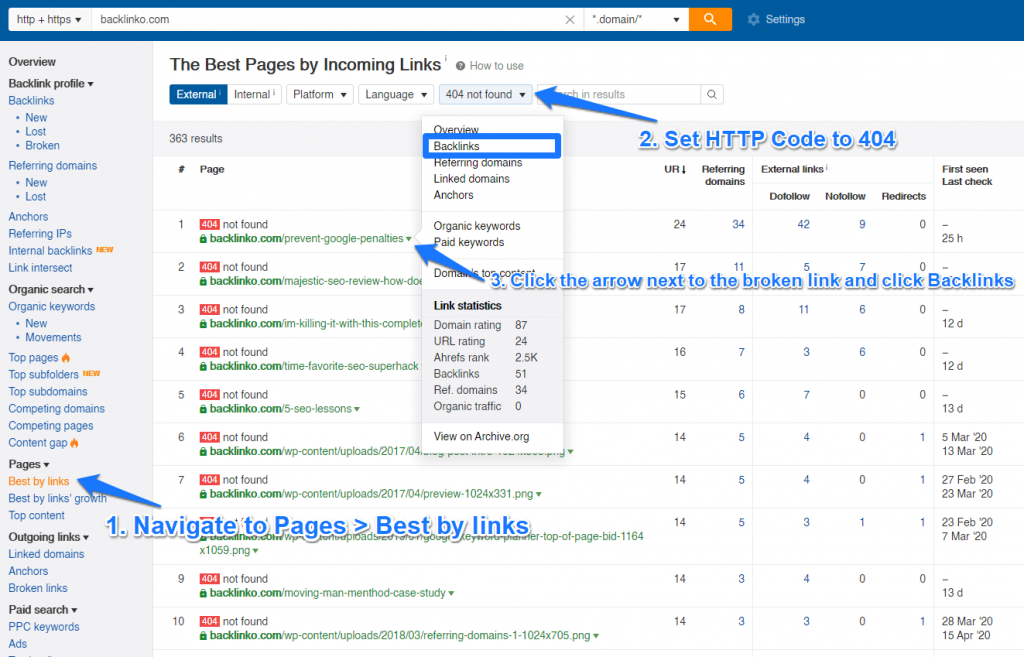Collapse the Organic search sidebar section

pyautogui.click(x=51, y=289)
